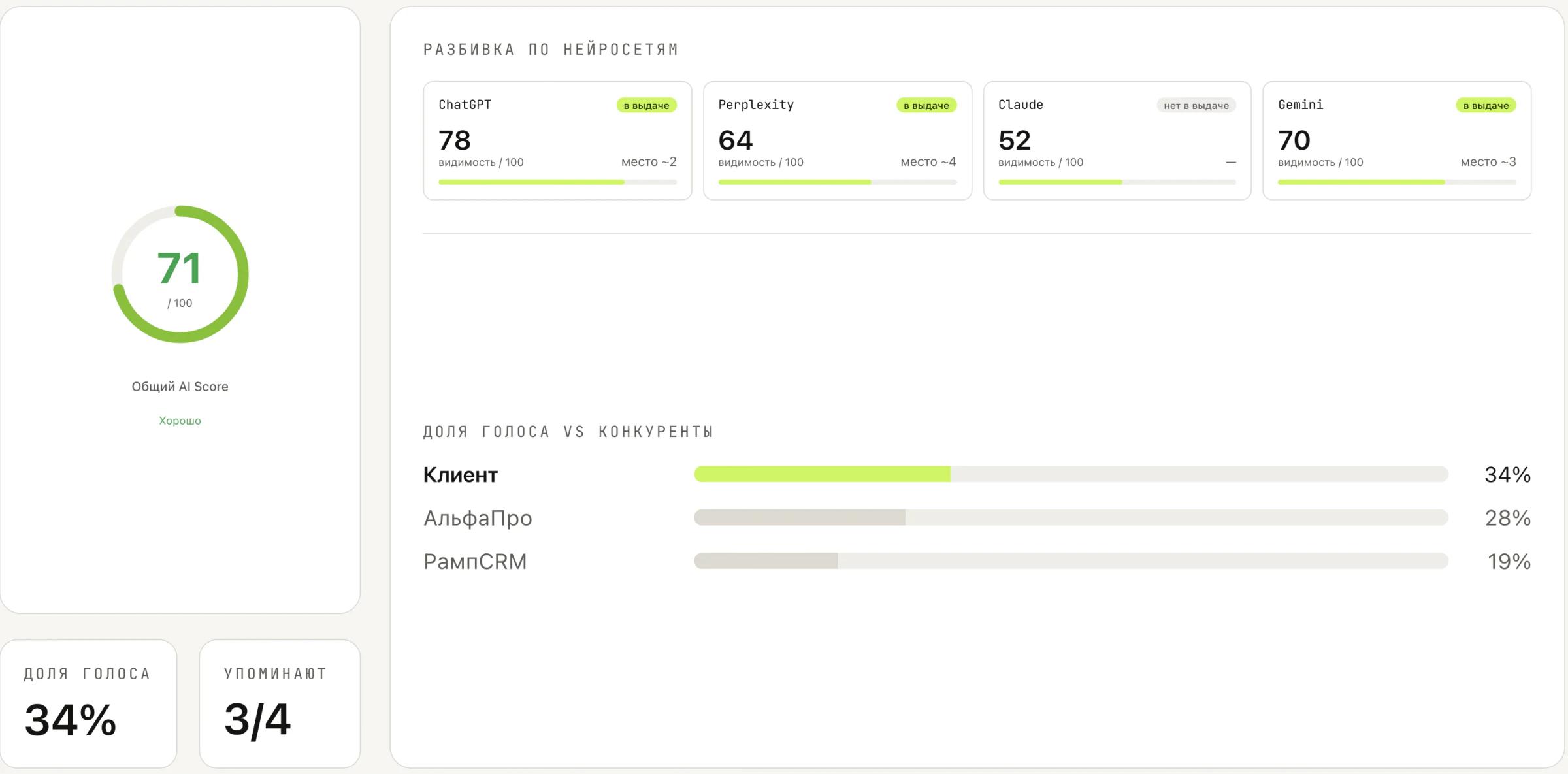Click the 'ДОЛЯ ГОЛОСА VS КОНКУРЕНТЫ' heading

click(x=568, y=432)
